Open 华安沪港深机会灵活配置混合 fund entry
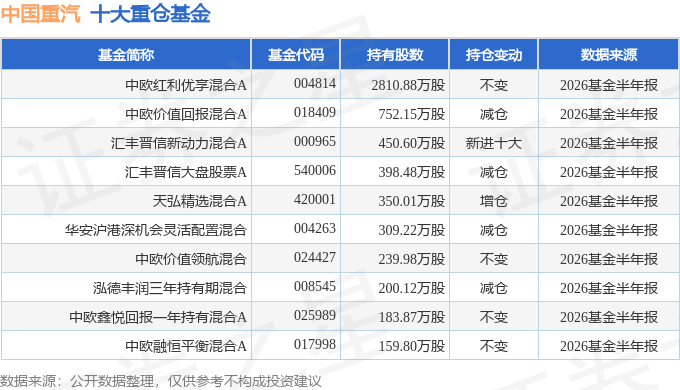Screen dimensions: 680x390 156,230
